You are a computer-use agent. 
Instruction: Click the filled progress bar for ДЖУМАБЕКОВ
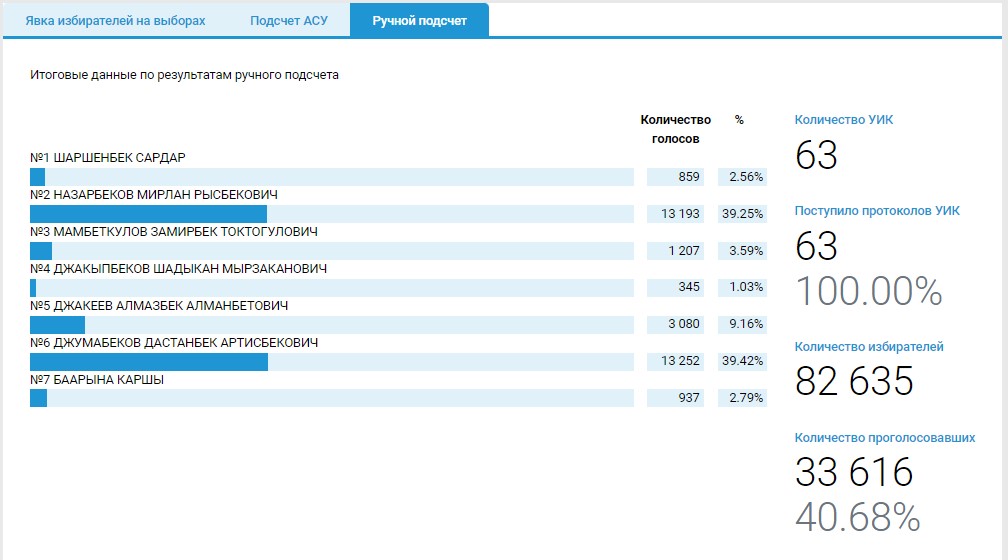coord(149,362)
